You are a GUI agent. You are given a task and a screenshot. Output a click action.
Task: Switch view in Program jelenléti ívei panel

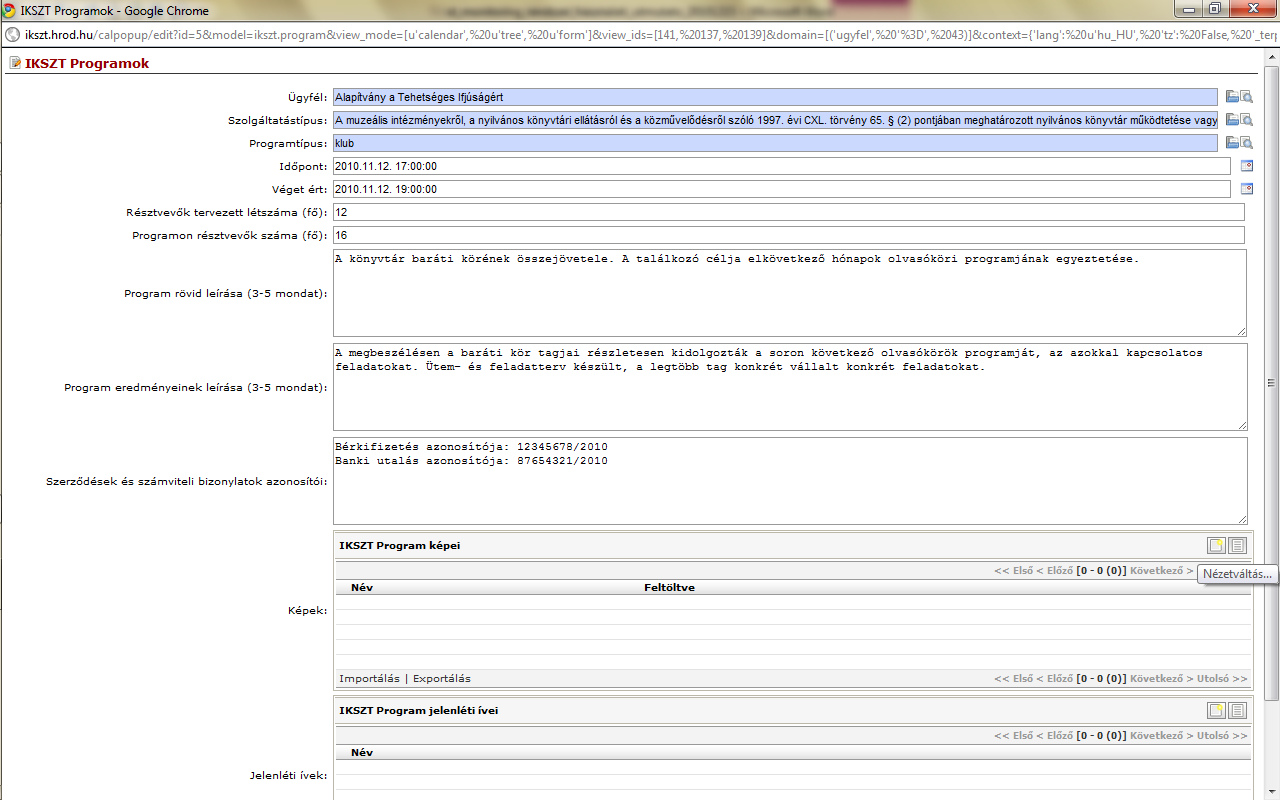coord(1238,710)
